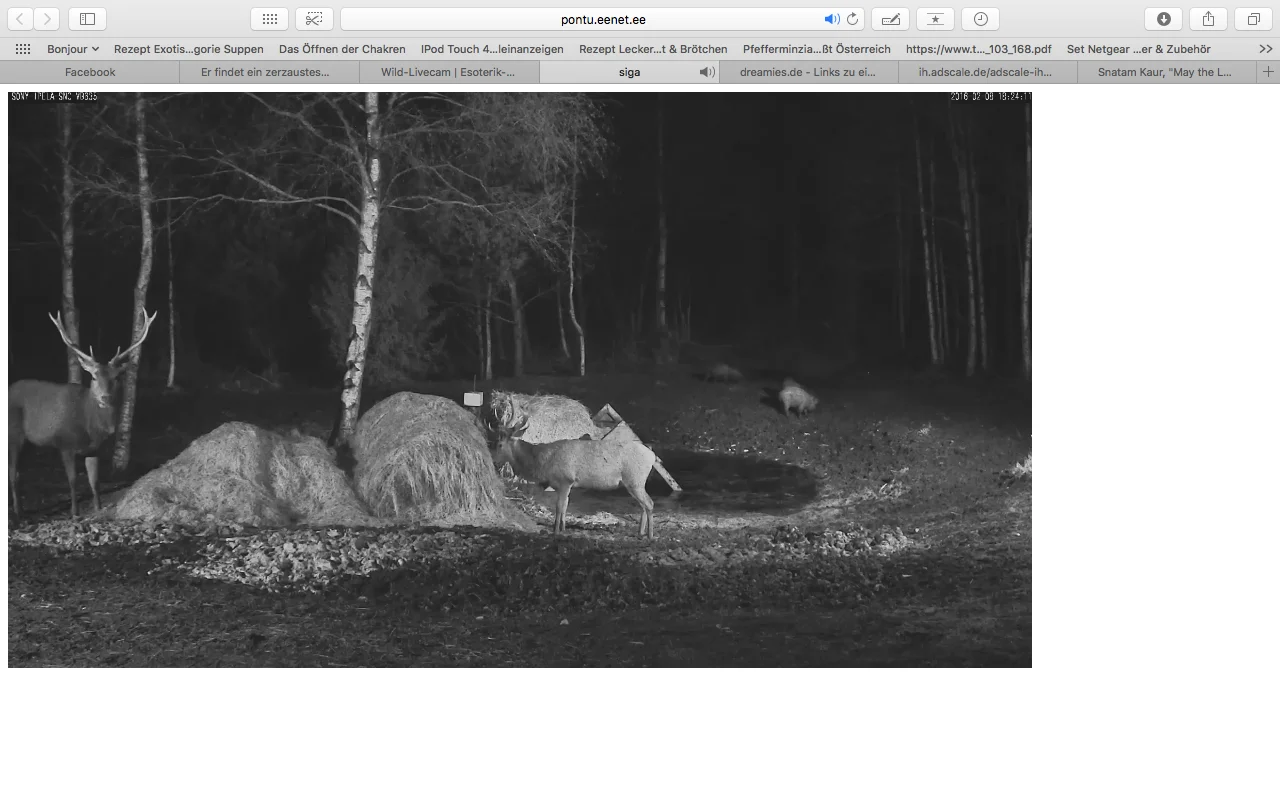
Task: Mute audio from the address bar speaker
Action: tap(831, 19)
